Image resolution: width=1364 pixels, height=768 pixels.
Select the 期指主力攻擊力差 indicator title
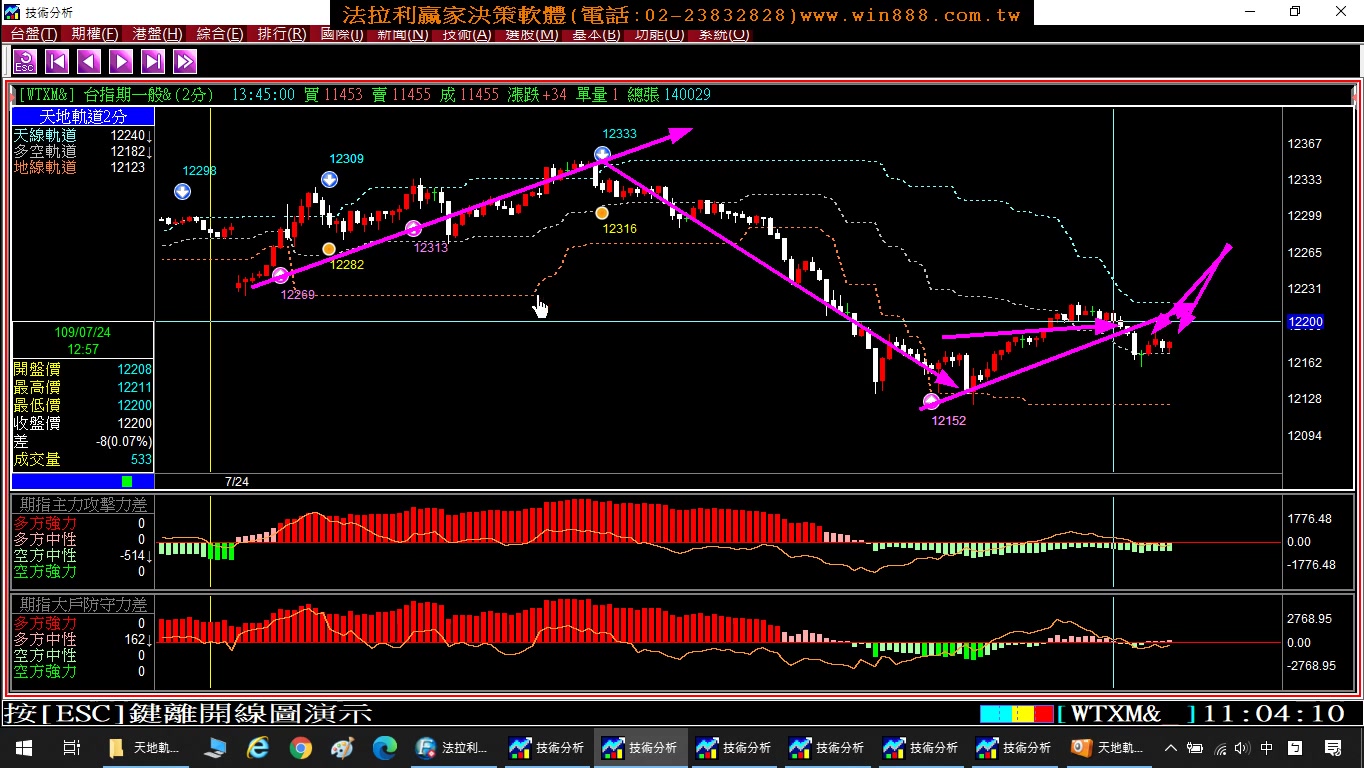[x=84, y=505]
